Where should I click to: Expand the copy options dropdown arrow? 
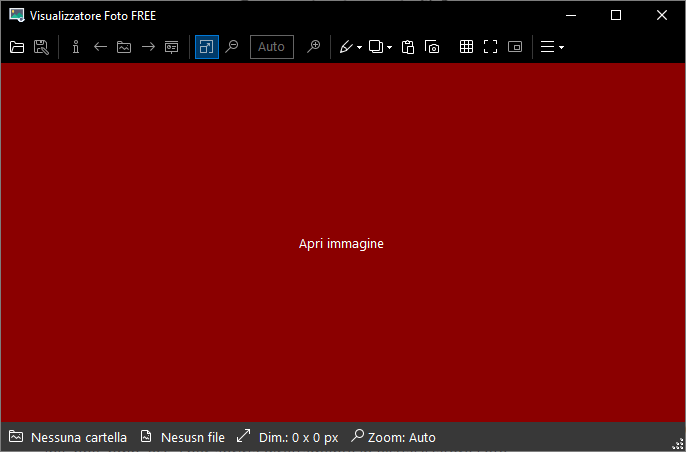(x=389, y=47)
